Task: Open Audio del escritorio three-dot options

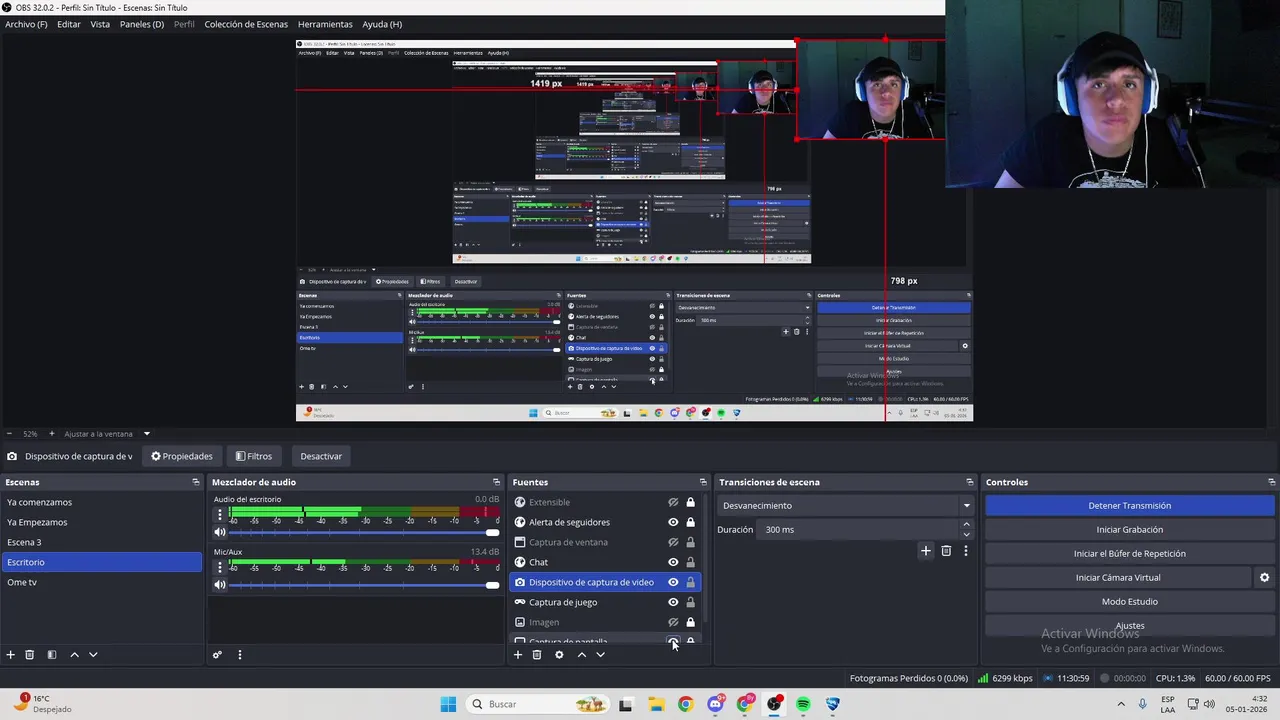Action: coord(220,515)
